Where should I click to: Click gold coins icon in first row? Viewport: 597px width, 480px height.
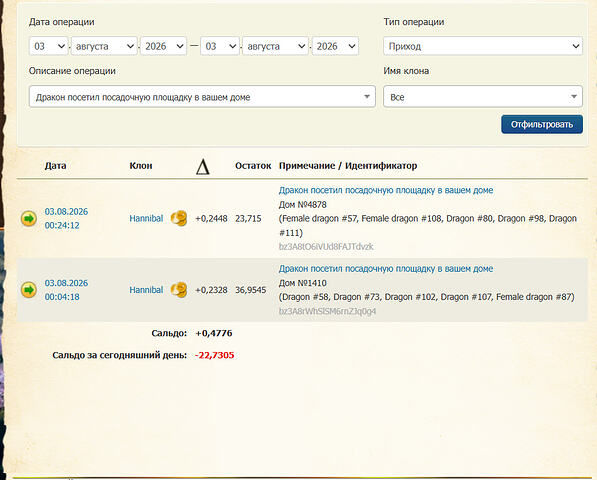179,218
